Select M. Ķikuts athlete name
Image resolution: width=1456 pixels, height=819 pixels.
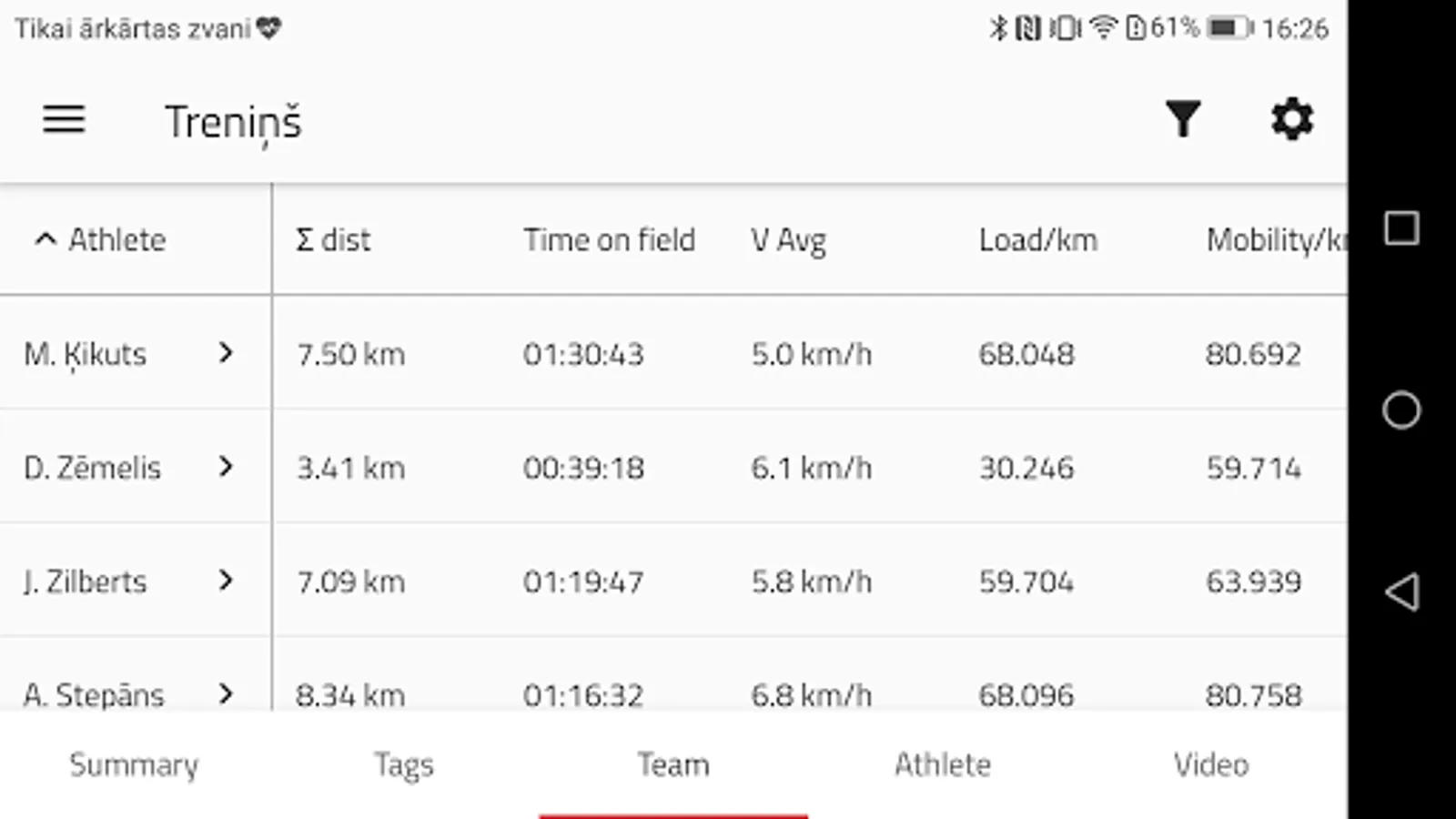point(86,354)
